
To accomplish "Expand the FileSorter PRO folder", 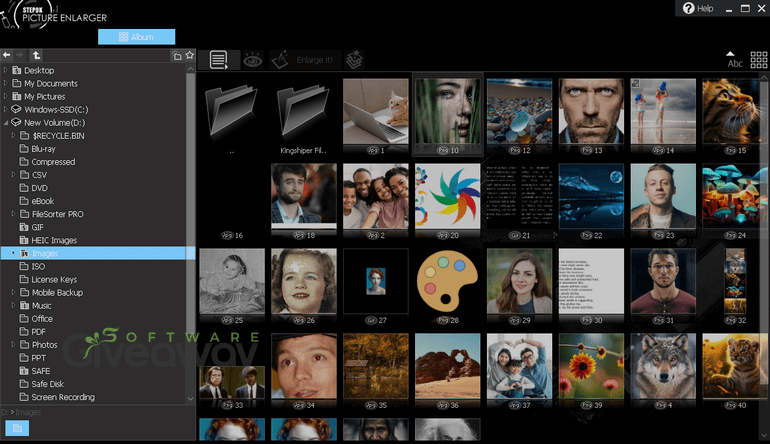I will [x=13, y=214].
